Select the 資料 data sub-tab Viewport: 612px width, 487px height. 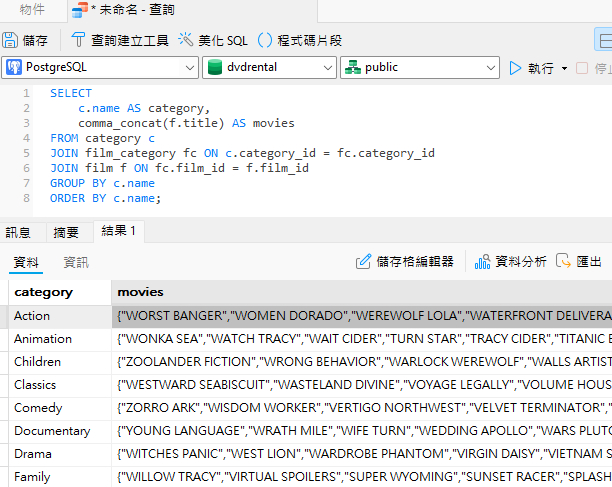click(26, 262)
